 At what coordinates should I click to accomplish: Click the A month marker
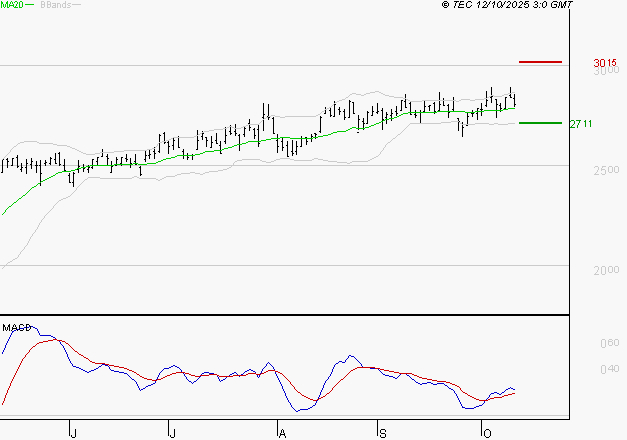(282, 434)
